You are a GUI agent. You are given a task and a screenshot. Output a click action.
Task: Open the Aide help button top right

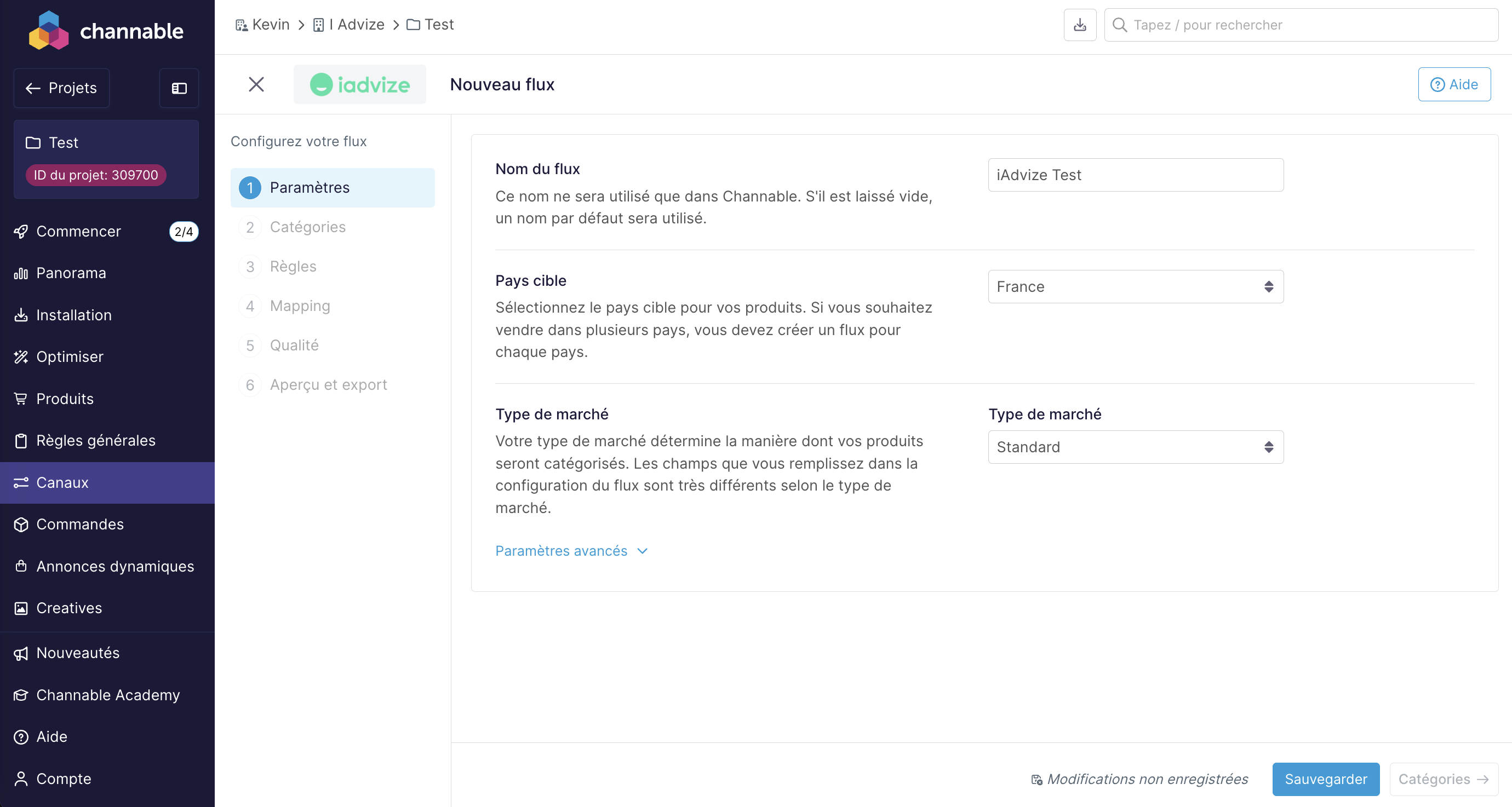1454,84
